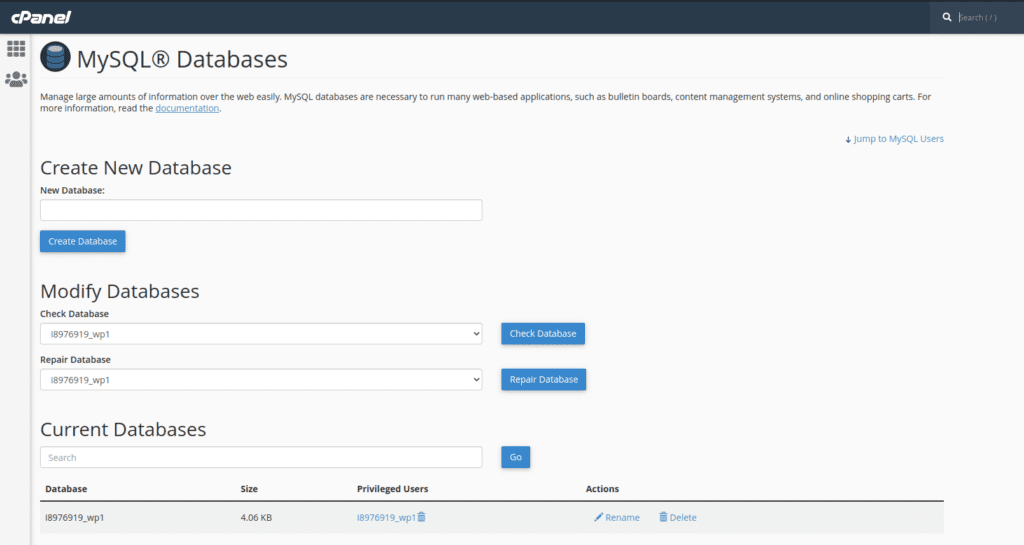Open the privileged user l8976919_wp1 link
Screen dimensions: 1024x545
(x=385, y=517)
